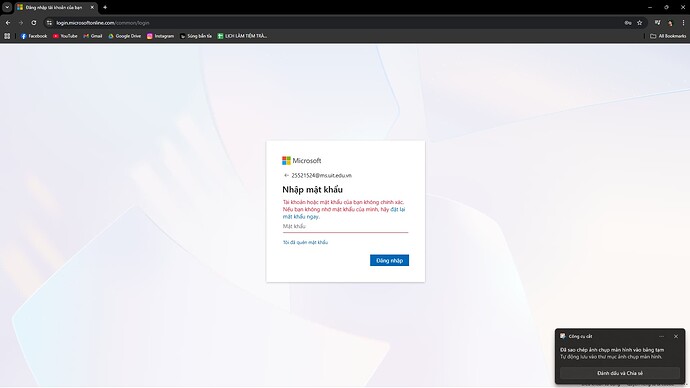Click the Đăng nhập sign-in button

coord(389,260)
